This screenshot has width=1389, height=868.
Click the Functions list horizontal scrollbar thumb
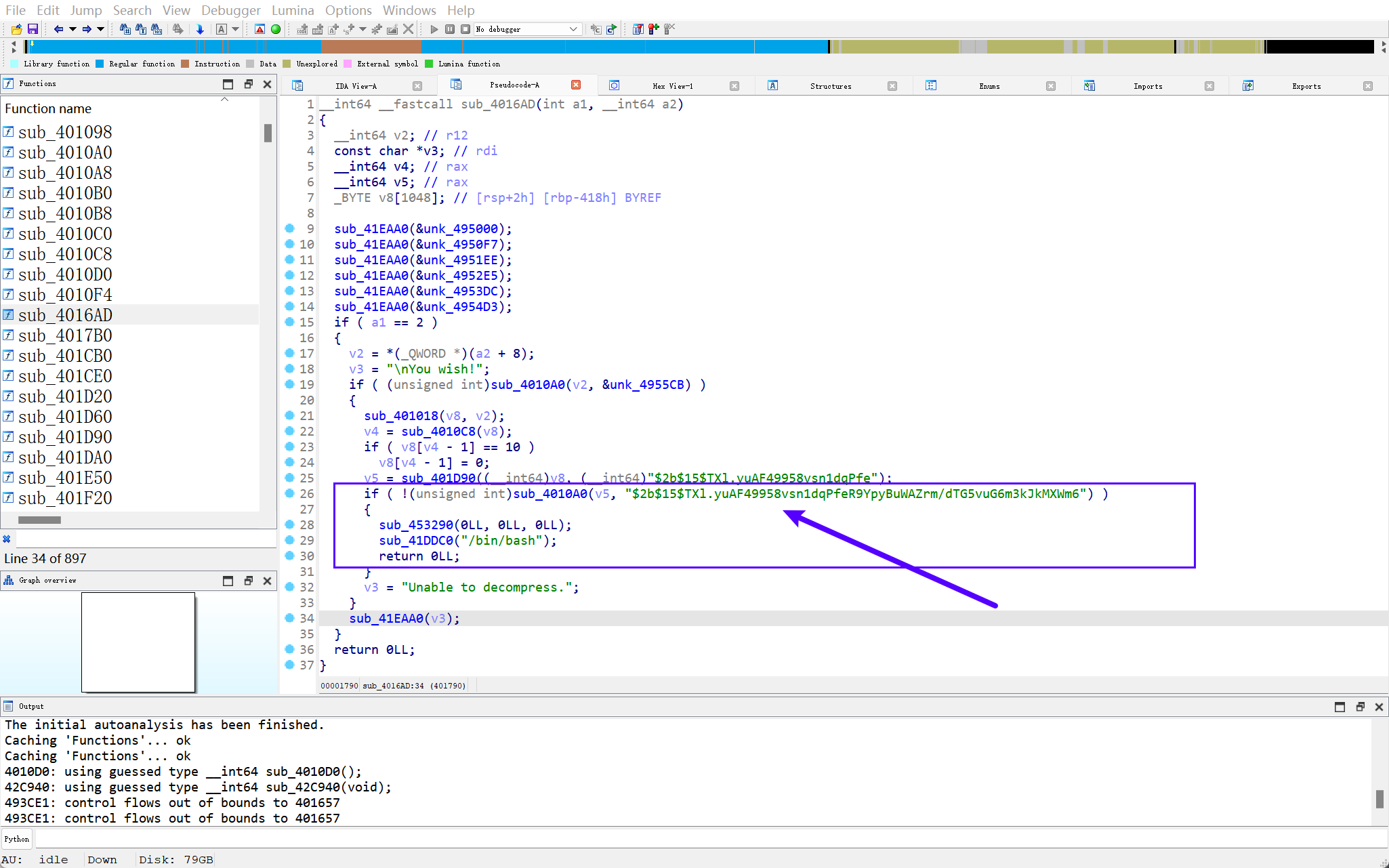point(39,520)
